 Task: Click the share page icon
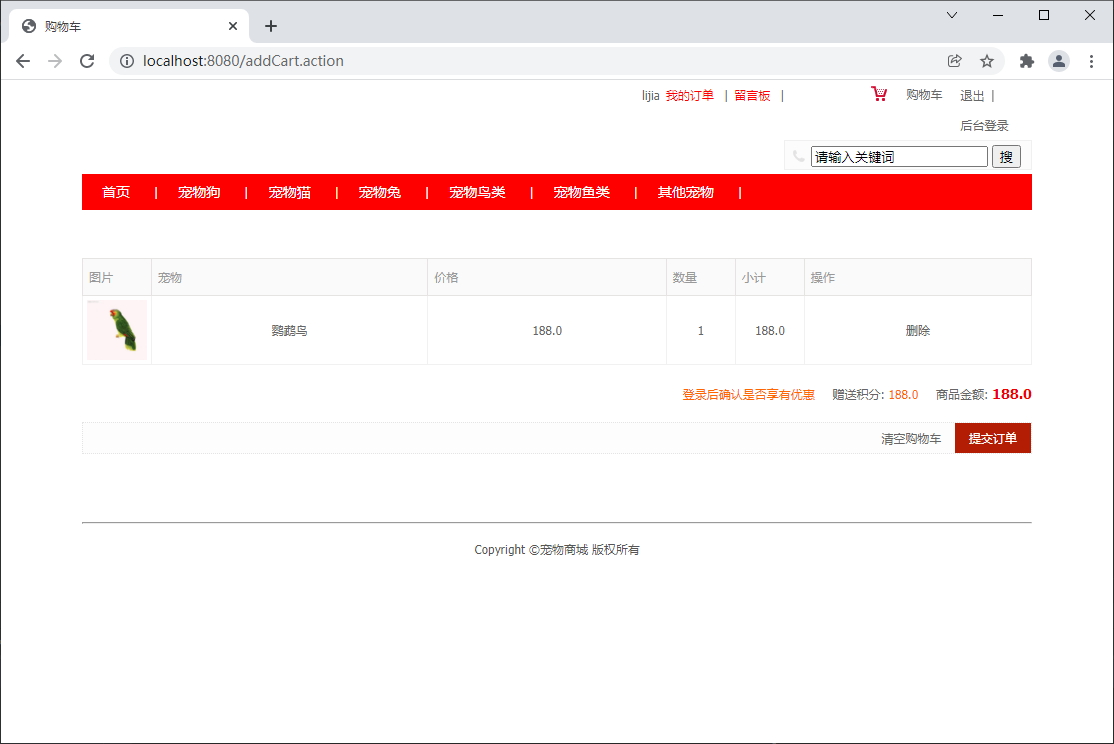point(955,61)
